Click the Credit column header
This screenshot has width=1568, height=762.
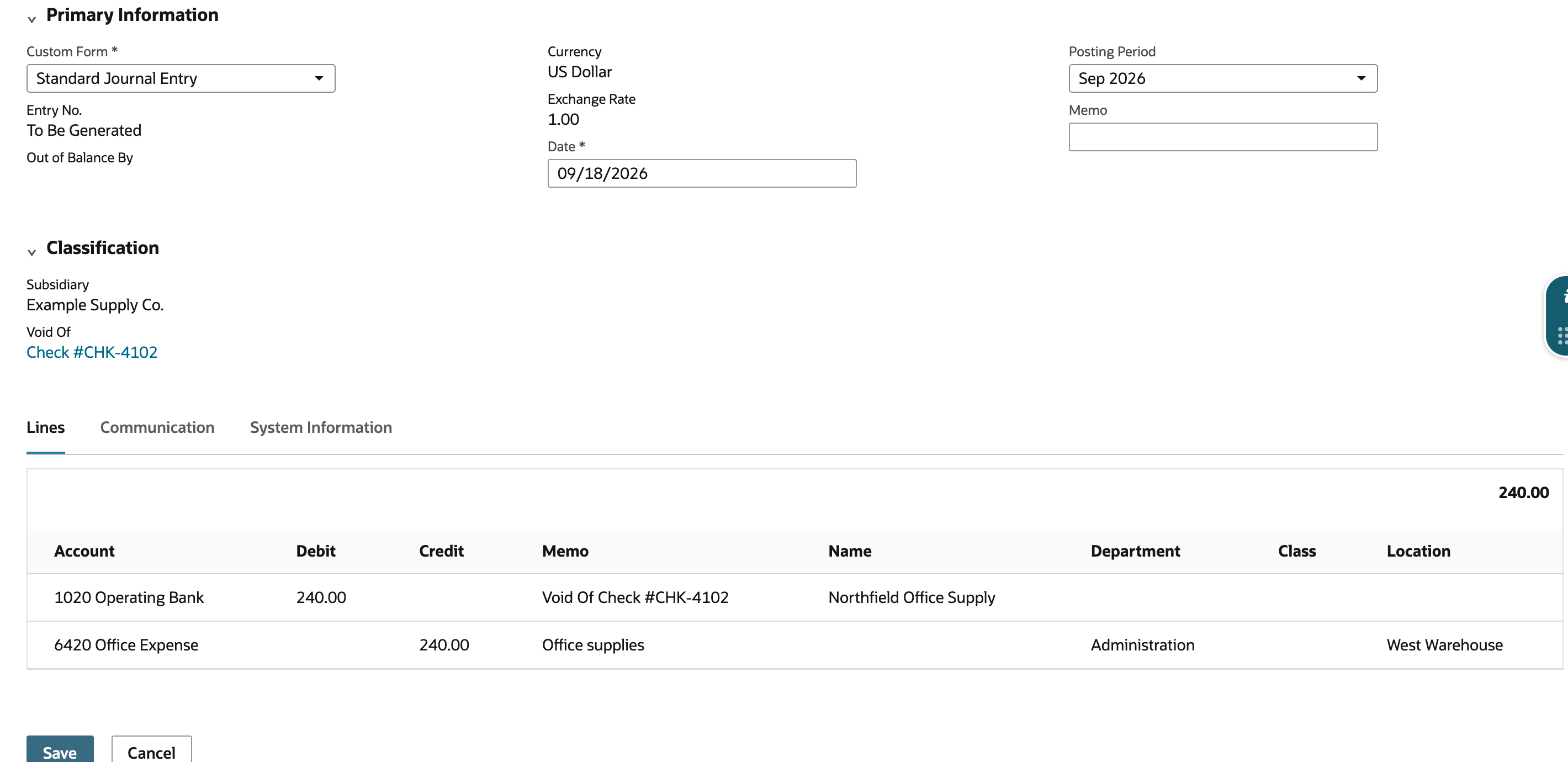(x=441, y=551)
